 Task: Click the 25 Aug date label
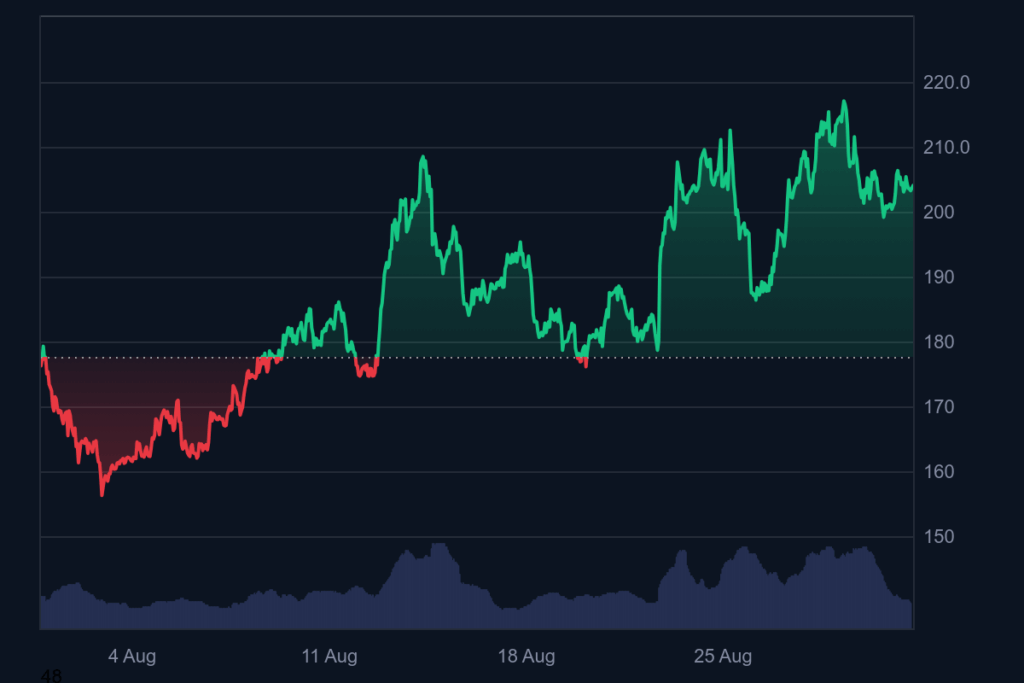click(723, 656)
